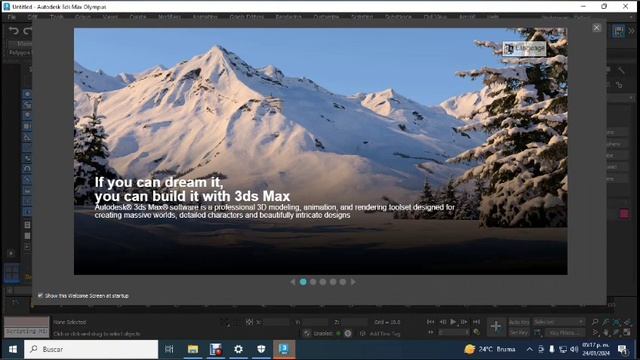Play the animation in the time controls
640x360 pixels.
pyautogui.click(x=453, y=322)
